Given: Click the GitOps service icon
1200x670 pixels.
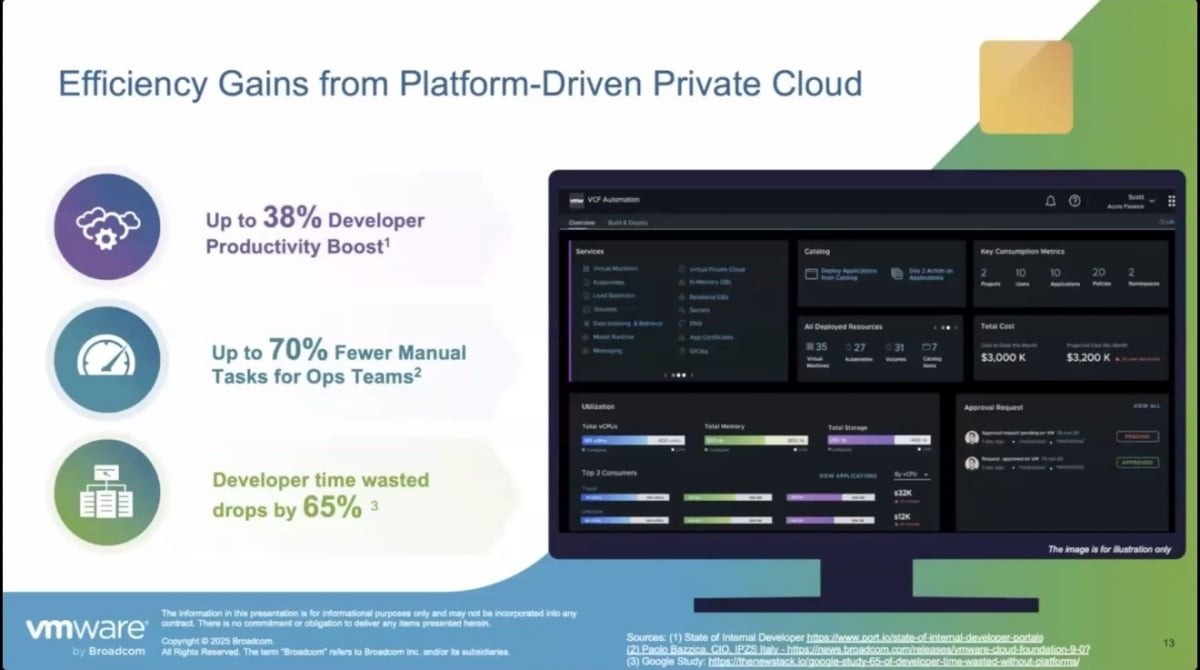Looking at the screenshot, I should coord(681,352).
